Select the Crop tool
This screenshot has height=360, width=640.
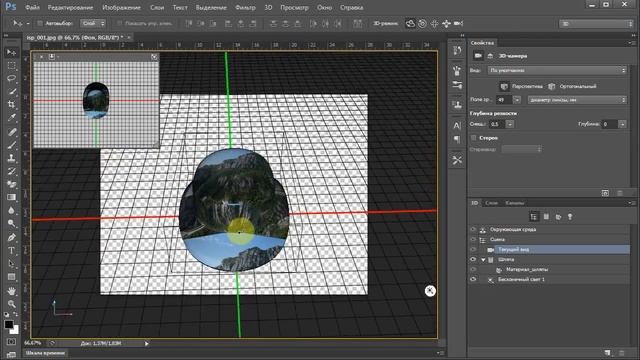pyautogui.click(x=11, y=104)
